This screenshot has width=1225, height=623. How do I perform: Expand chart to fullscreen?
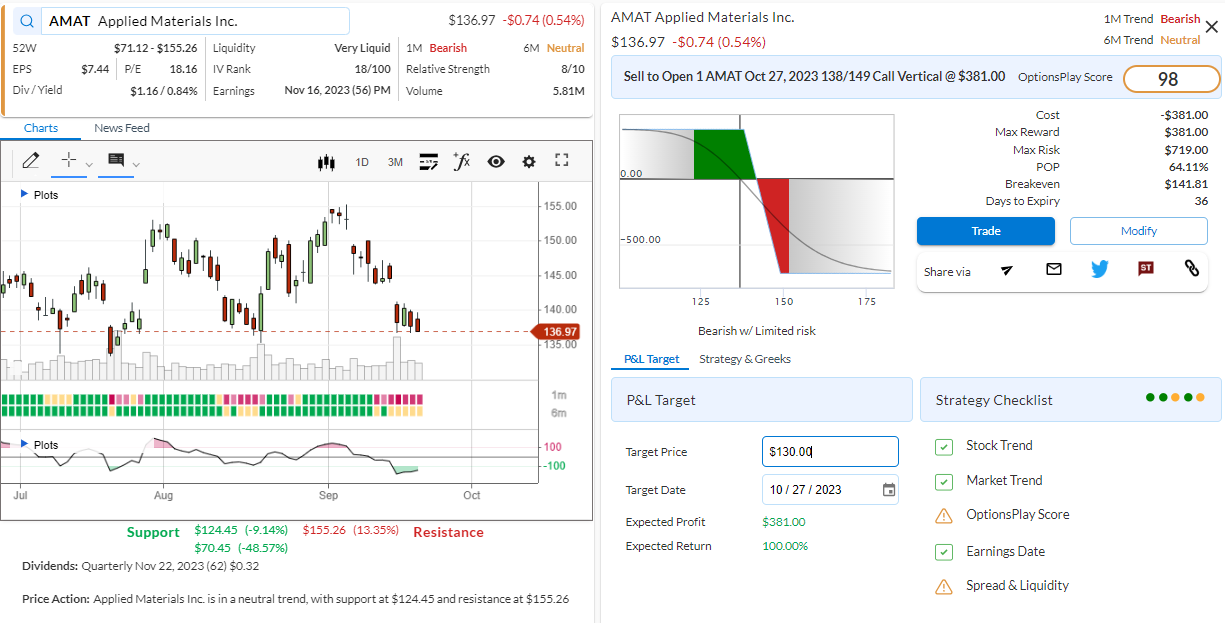click(562, 161)
